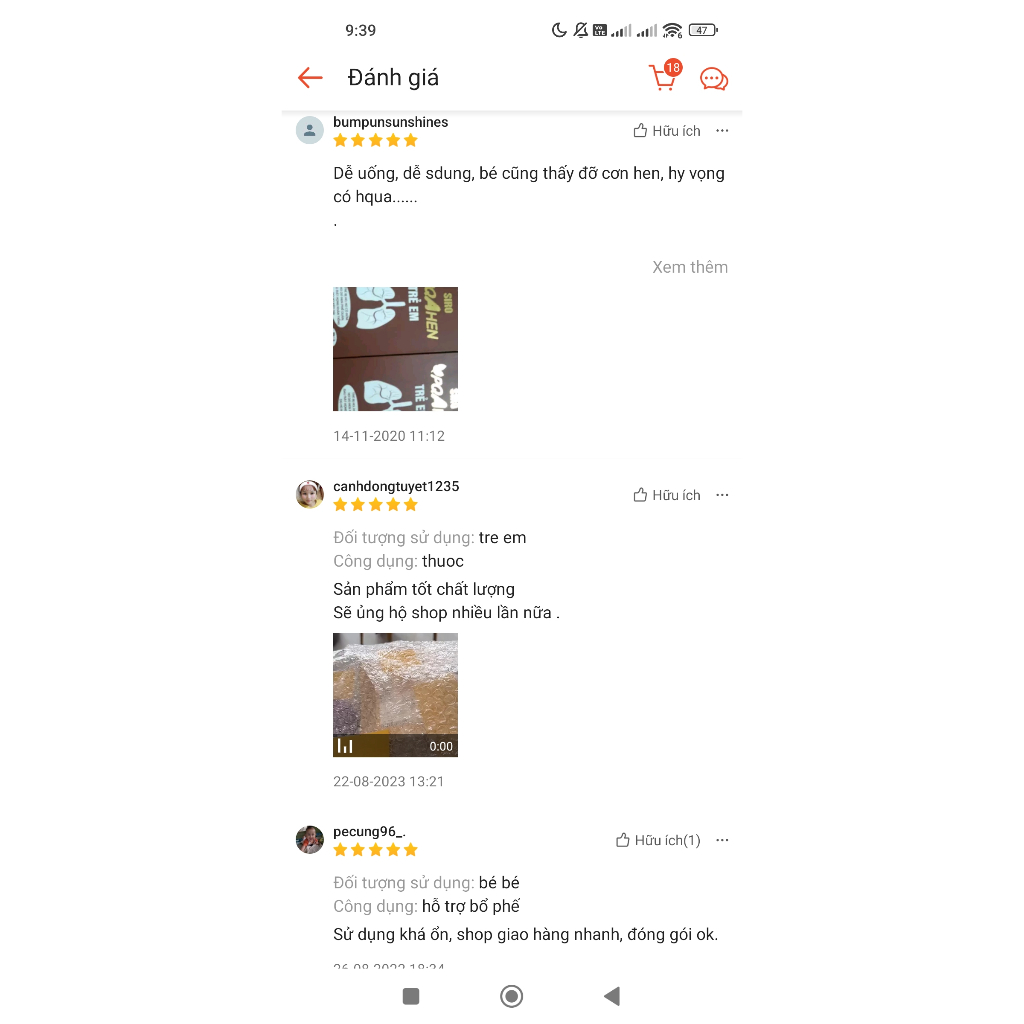This screenshot has width=1024, height=1024.
Task: Mark canhdongtuyet1235 review as Hữu ích
Action: 667,495
